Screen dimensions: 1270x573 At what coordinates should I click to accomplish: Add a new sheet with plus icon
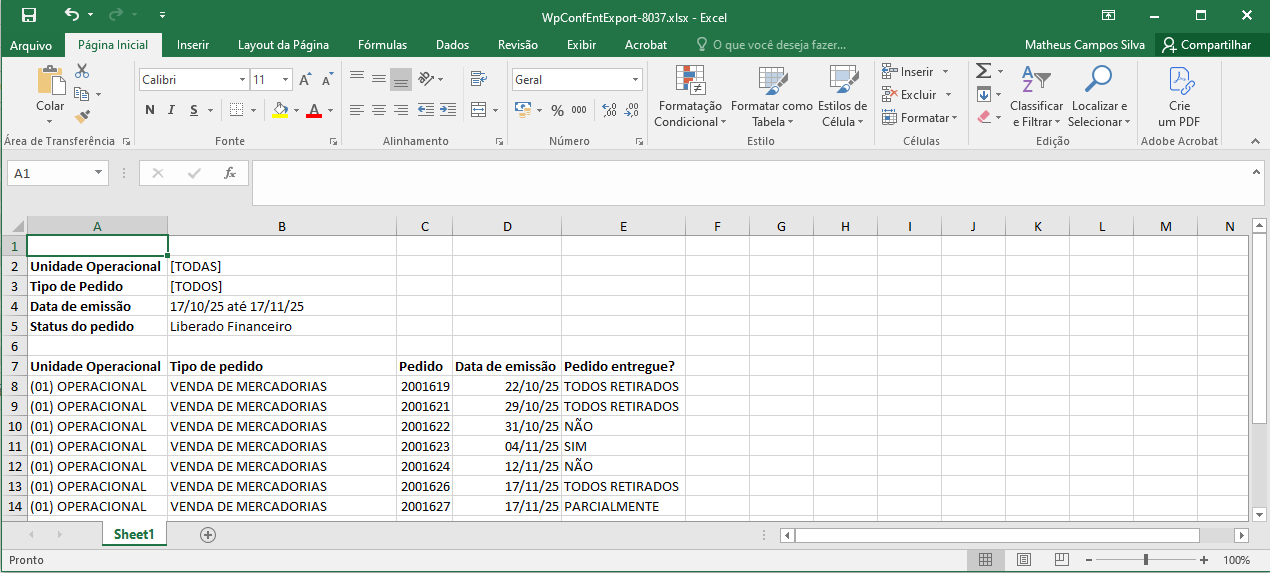(208, 535)
